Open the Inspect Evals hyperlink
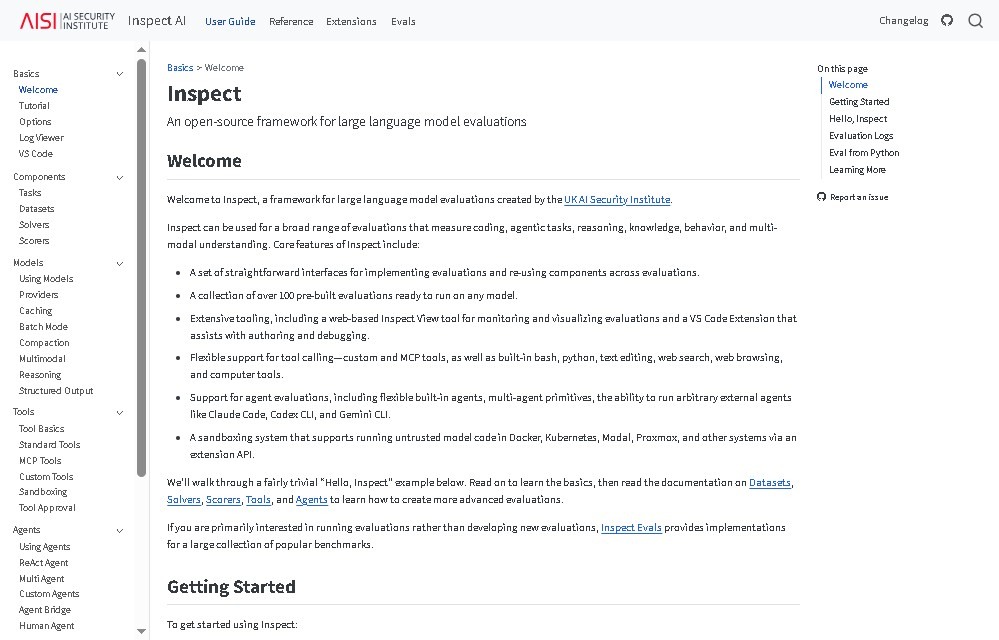 pos(631,528)
